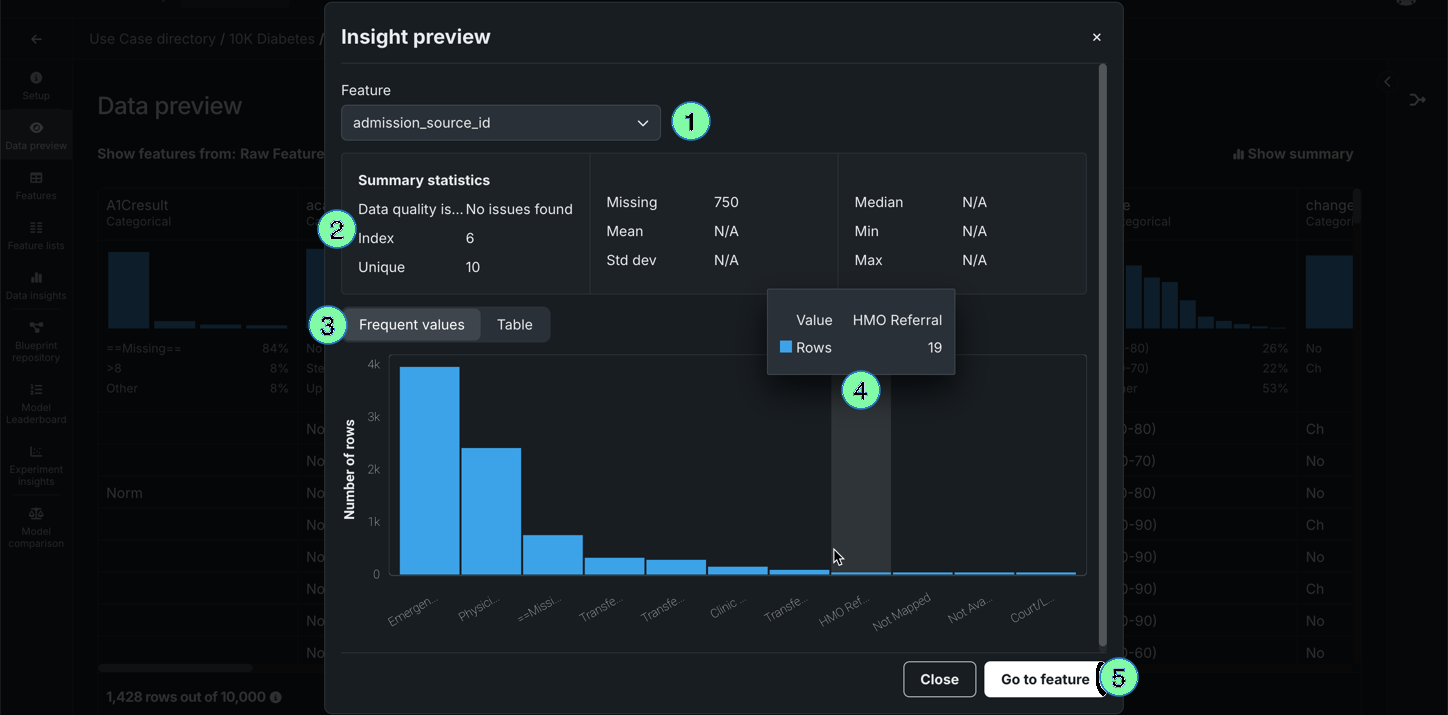
Task: Click the ==Missing== bar in the chart
Action: (x=552, y=554)
